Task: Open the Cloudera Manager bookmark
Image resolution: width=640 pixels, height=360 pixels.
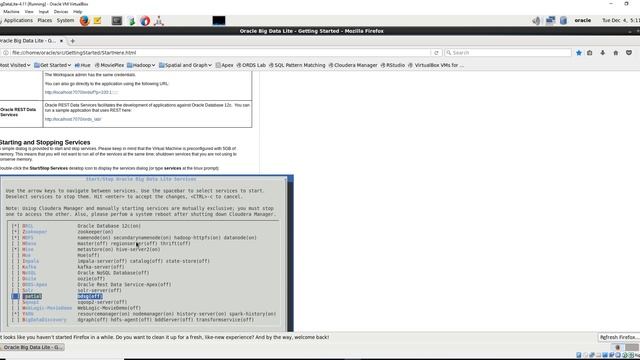Action: coord(353,65)
